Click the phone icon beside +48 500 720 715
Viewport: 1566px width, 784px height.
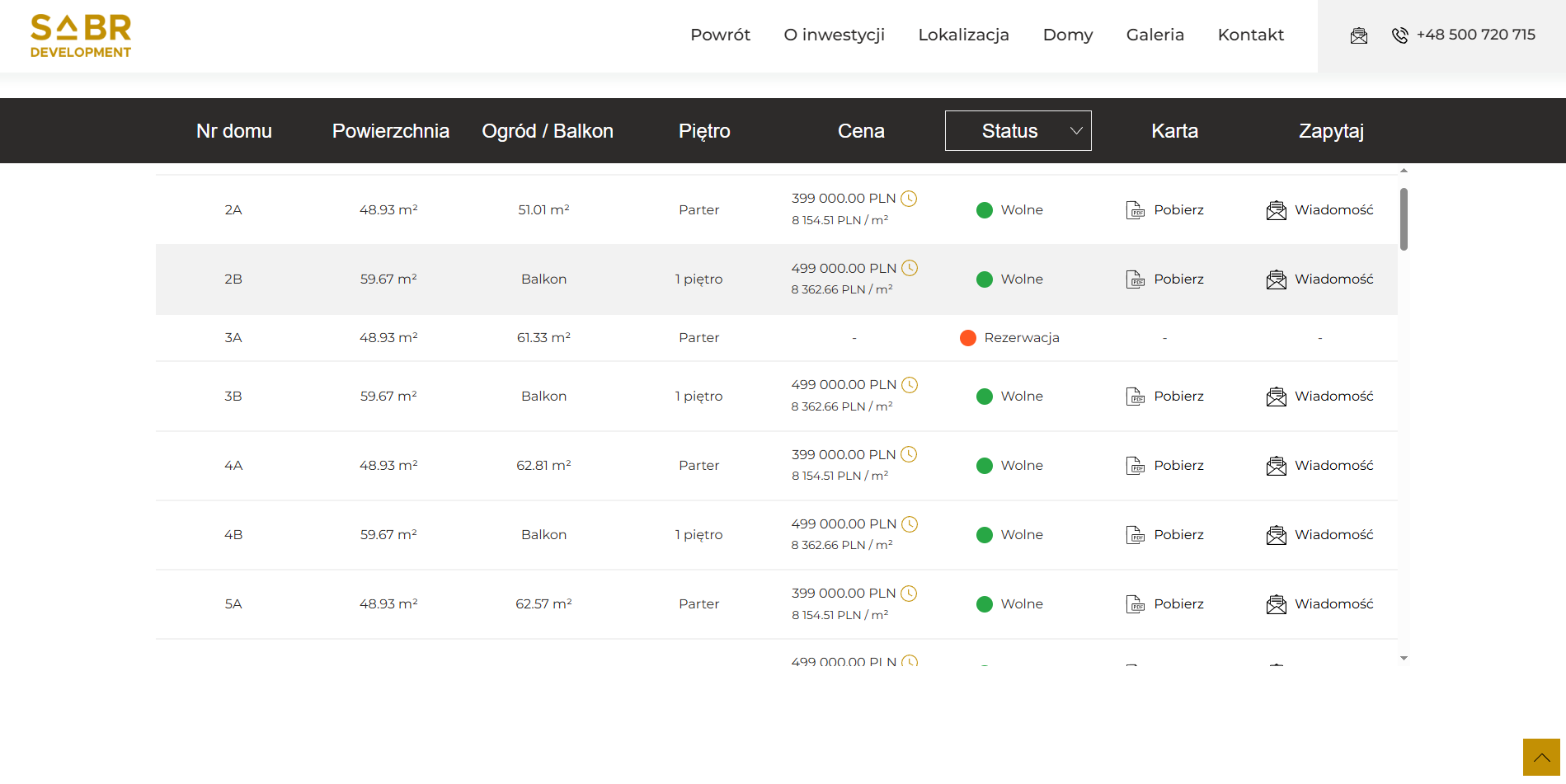pos(1399,35)
